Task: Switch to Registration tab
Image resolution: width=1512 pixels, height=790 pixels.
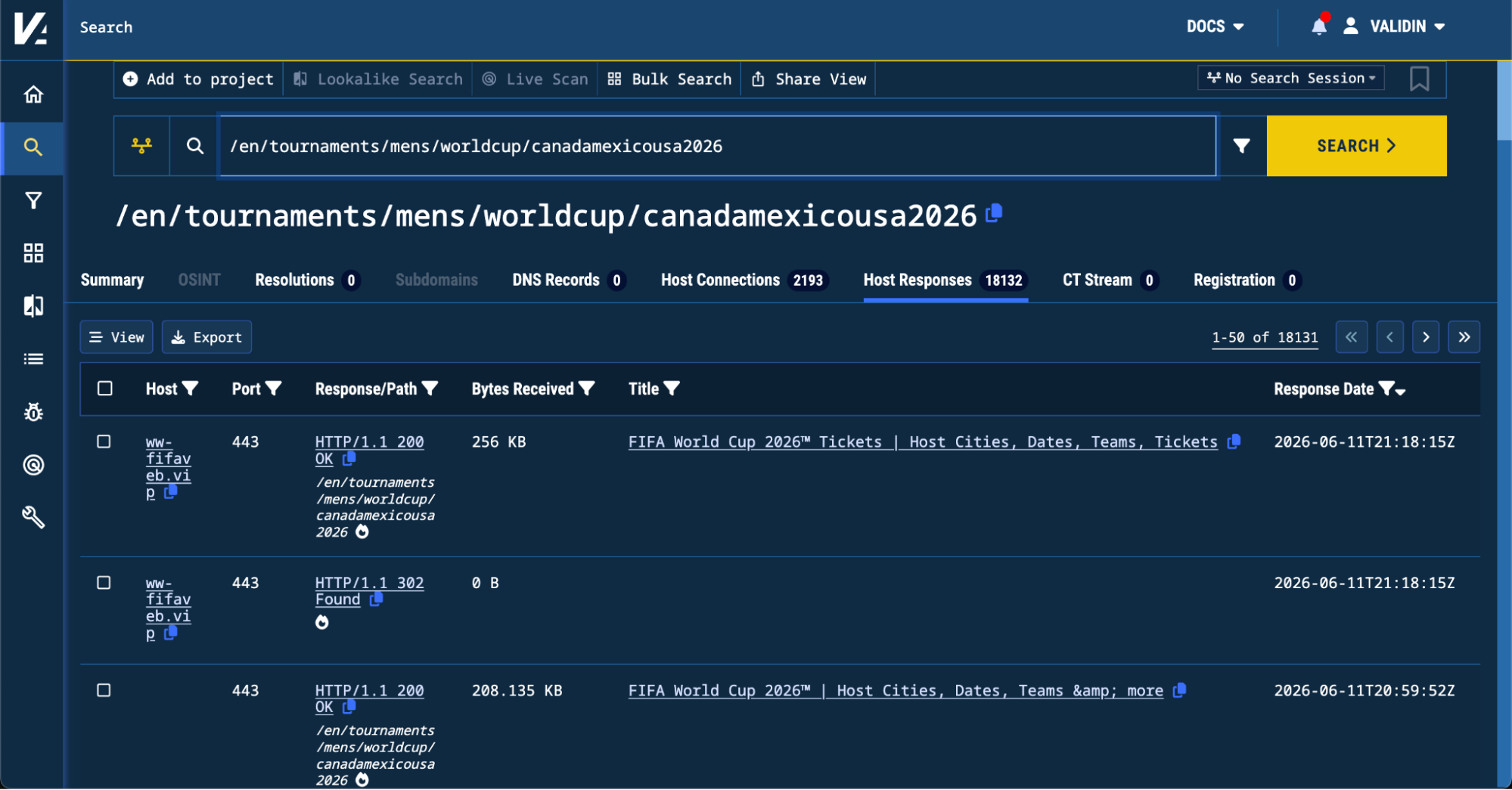Action: (1247, 280)
